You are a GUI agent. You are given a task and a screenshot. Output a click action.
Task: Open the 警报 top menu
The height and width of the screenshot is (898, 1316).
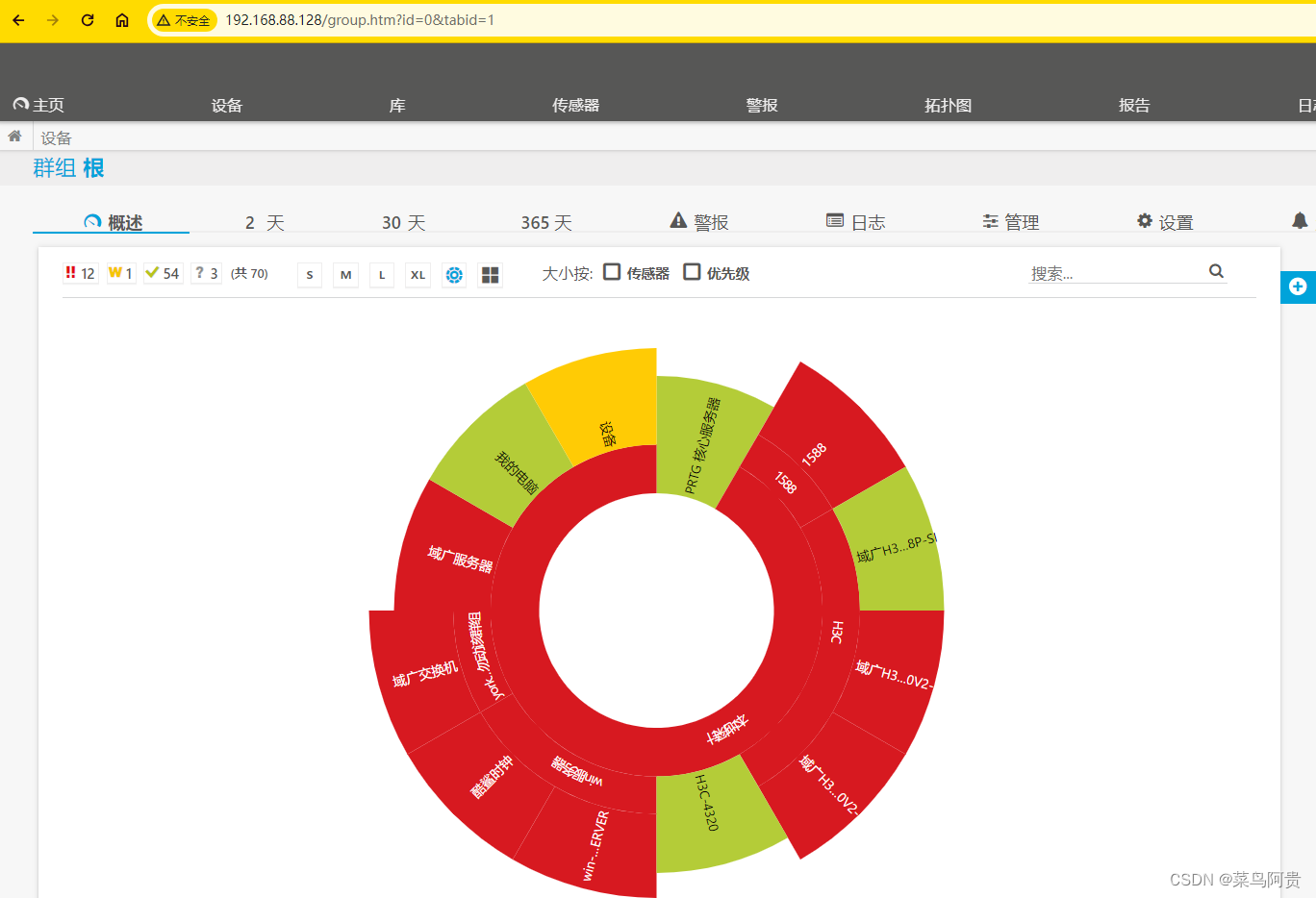click(x=762, y=105)
